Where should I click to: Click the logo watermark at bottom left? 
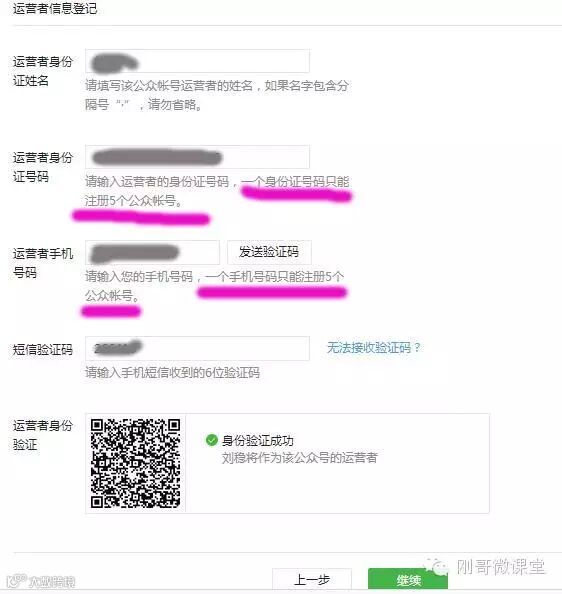(x=41, y=581)
